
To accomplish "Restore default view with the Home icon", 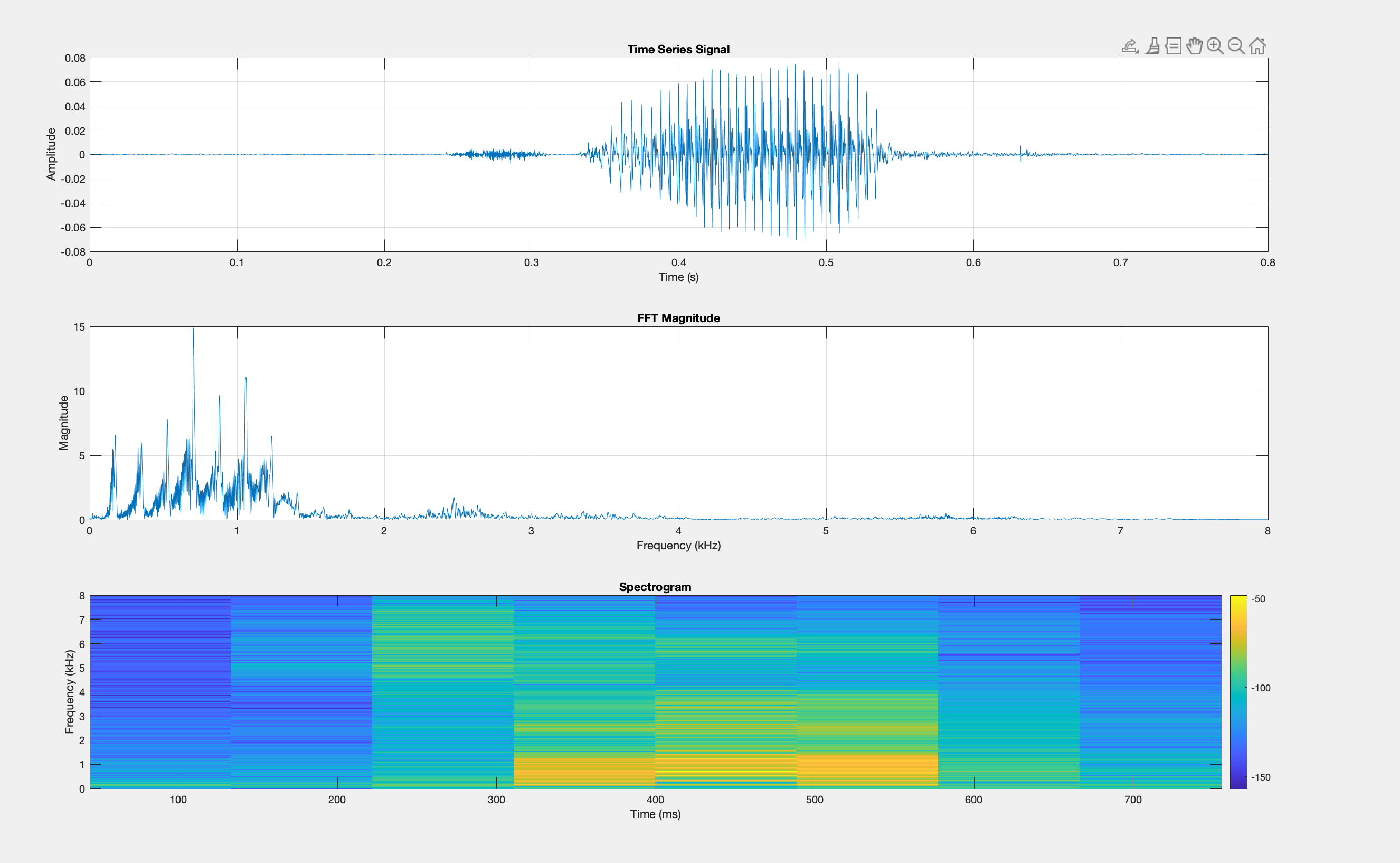I will tap(1257, 45).
